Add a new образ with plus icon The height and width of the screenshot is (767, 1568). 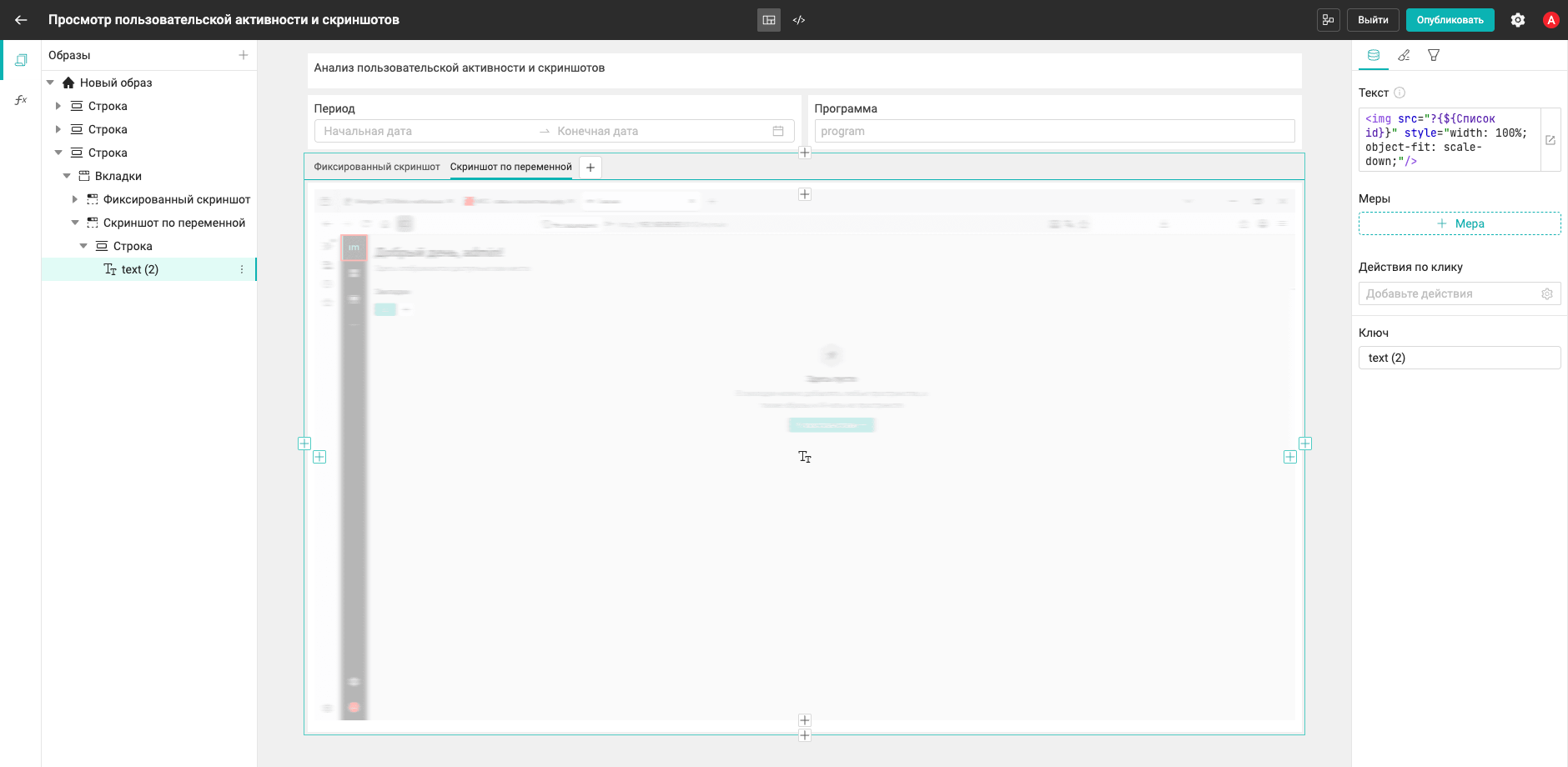244,55
